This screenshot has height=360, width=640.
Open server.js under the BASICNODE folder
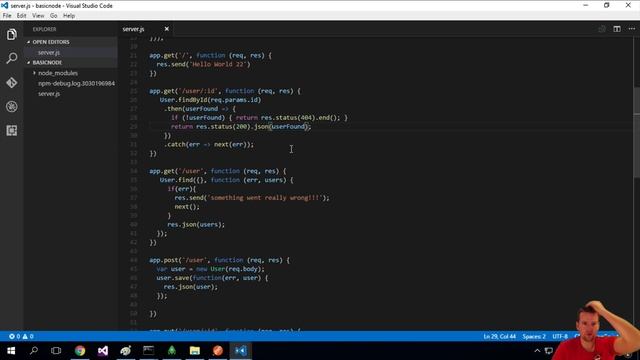[x=49, y=93]
